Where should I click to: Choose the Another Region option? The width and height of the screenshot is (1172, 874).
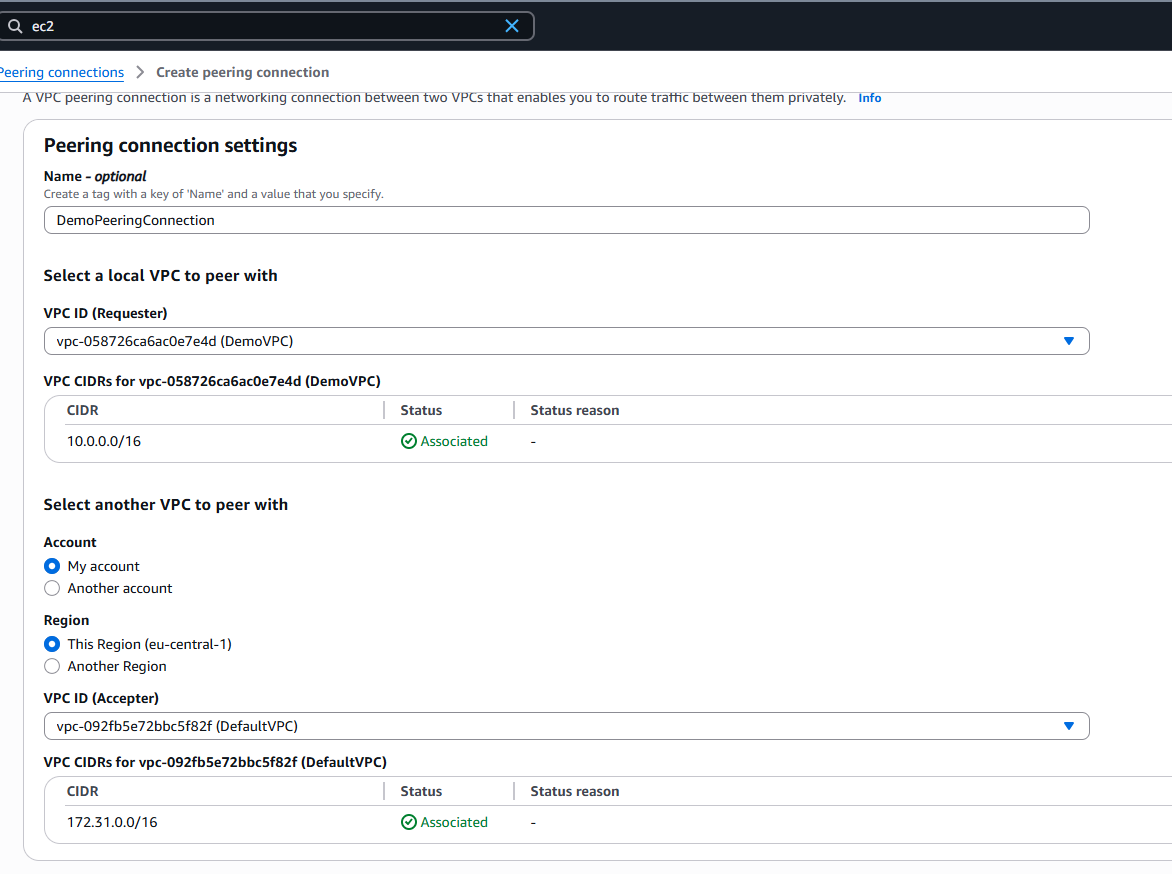click(52, 666)
